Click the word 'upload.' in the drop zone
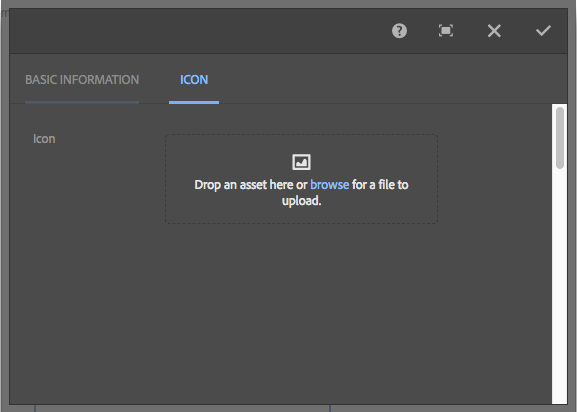Image resolution: width=577 pixels, height=412 pixels. click(x=301, y=201)
